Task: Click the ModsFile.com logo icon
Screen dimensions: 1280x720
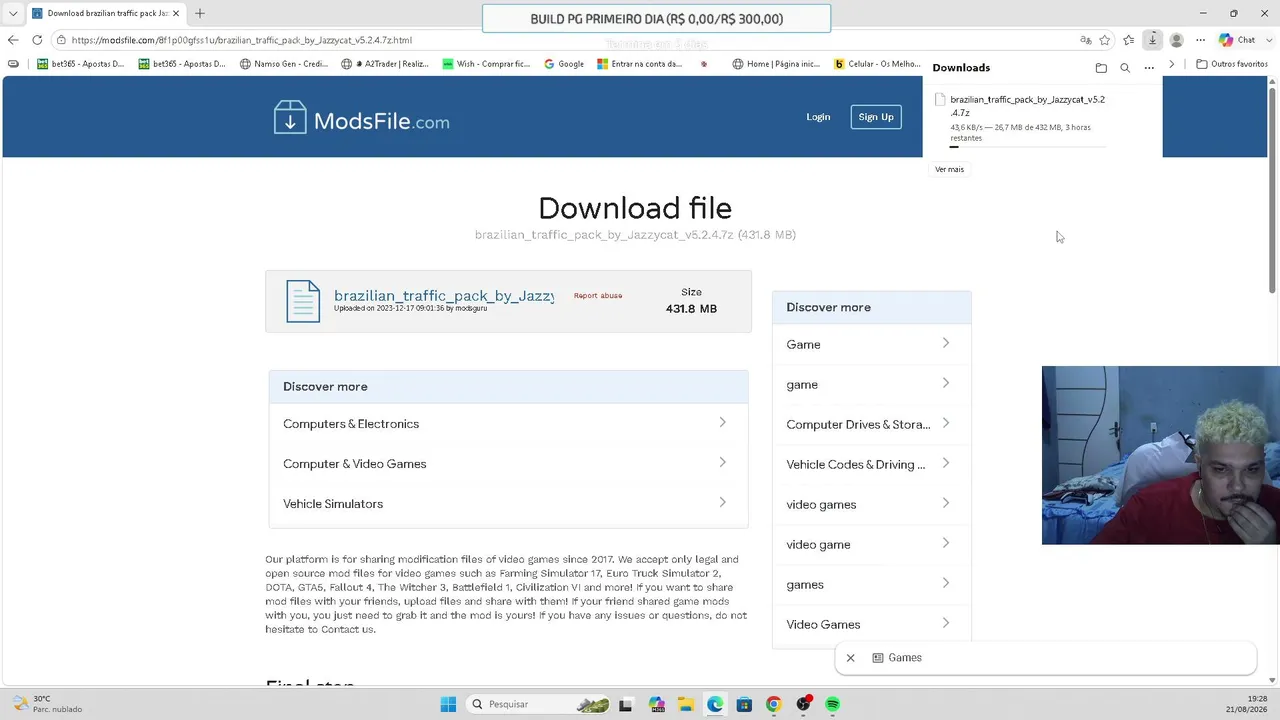Action: pyautogui.click(x=290, y=117)
